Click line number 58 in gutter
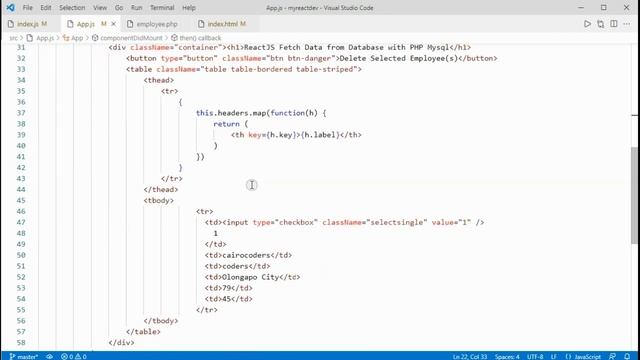Image resolution: width=640 pixels, height=360 pixels. [x=21, y=342]
